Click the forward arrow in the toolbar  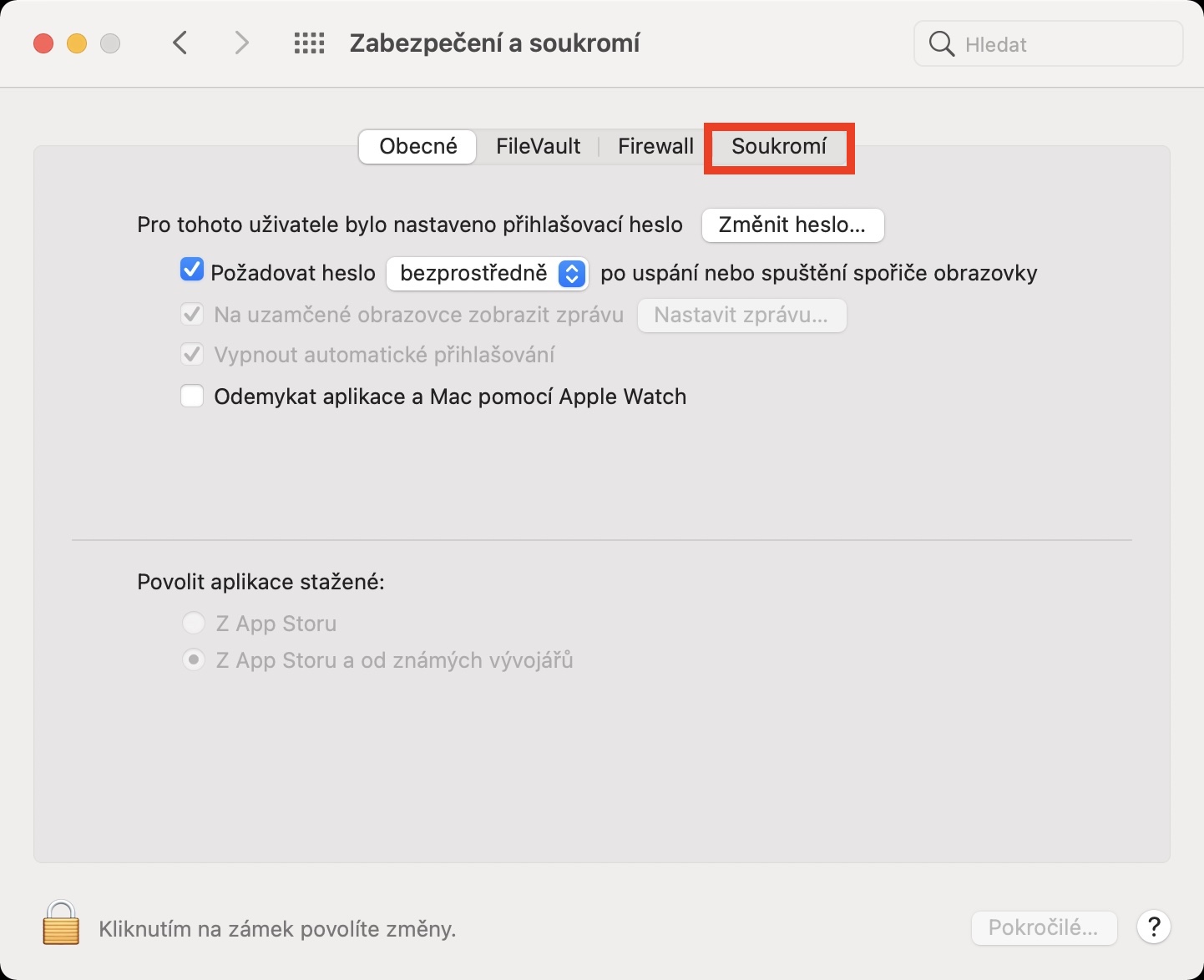[241, 43]
